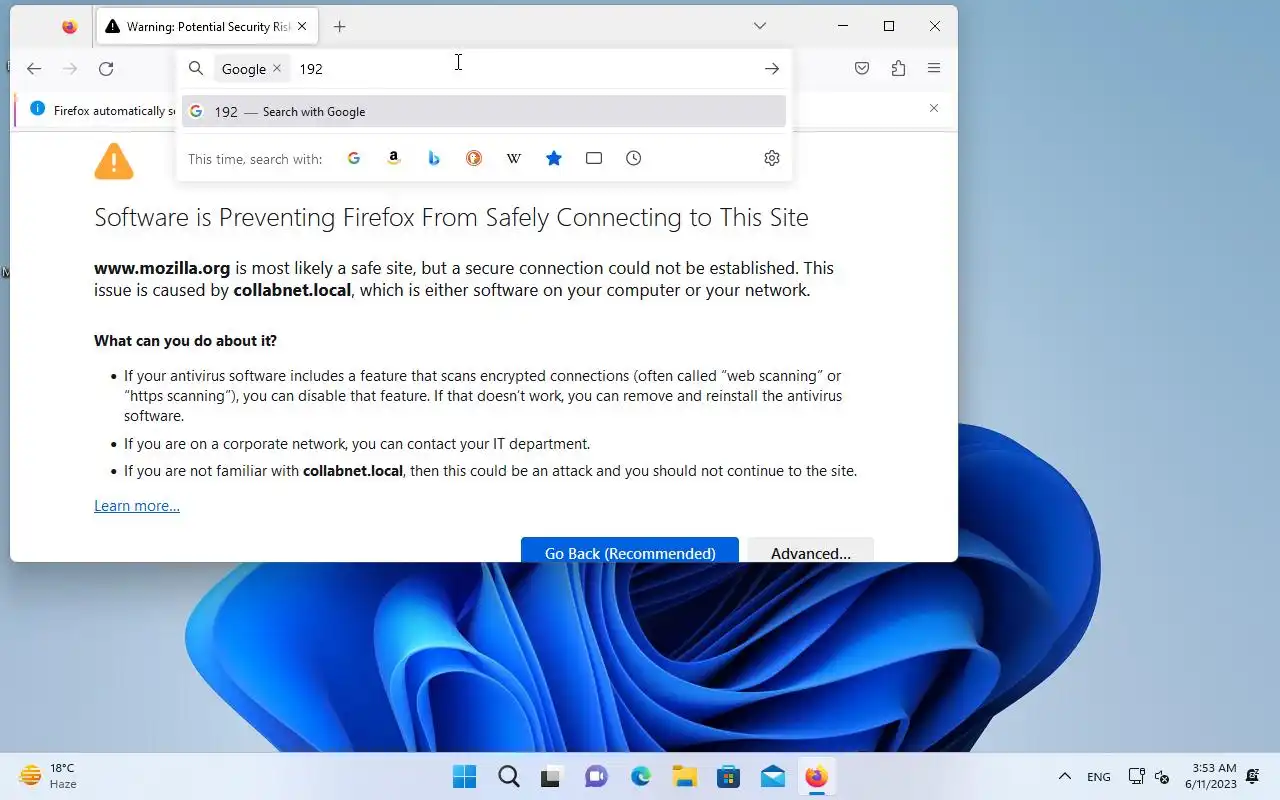Search this time with Google
1280x800 pixels.
coord(354,158)
